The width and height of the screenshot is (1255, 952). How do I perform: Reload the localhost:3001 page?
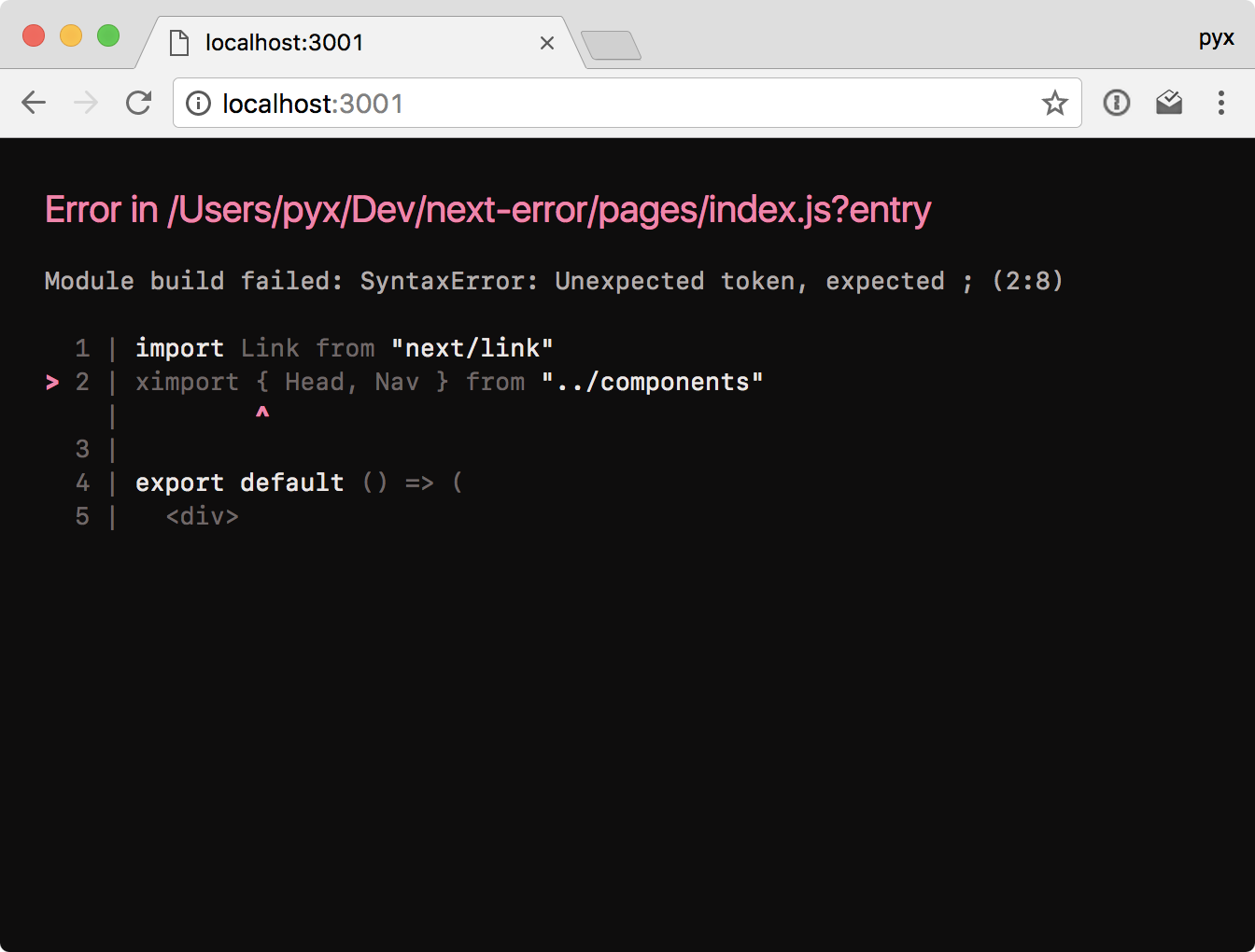[138, 103]
